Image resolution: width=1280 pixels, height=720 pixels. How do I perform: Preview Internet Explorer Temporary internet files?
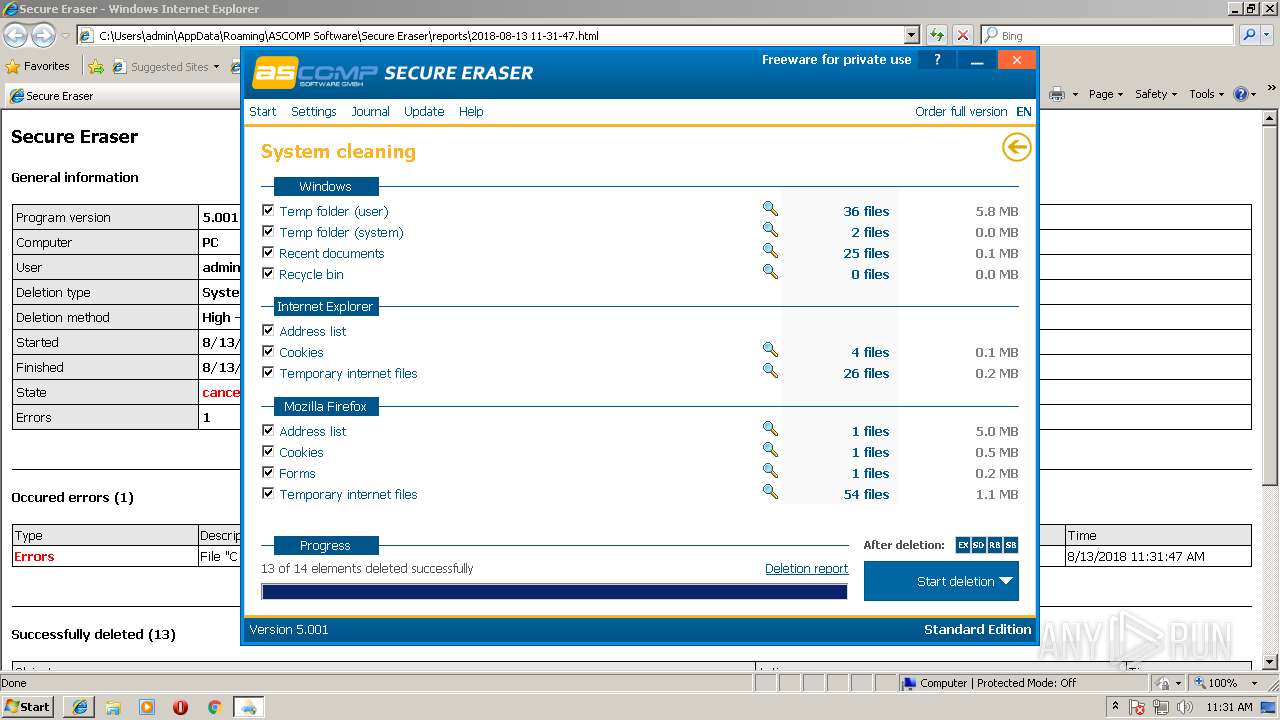coord(770,371)
